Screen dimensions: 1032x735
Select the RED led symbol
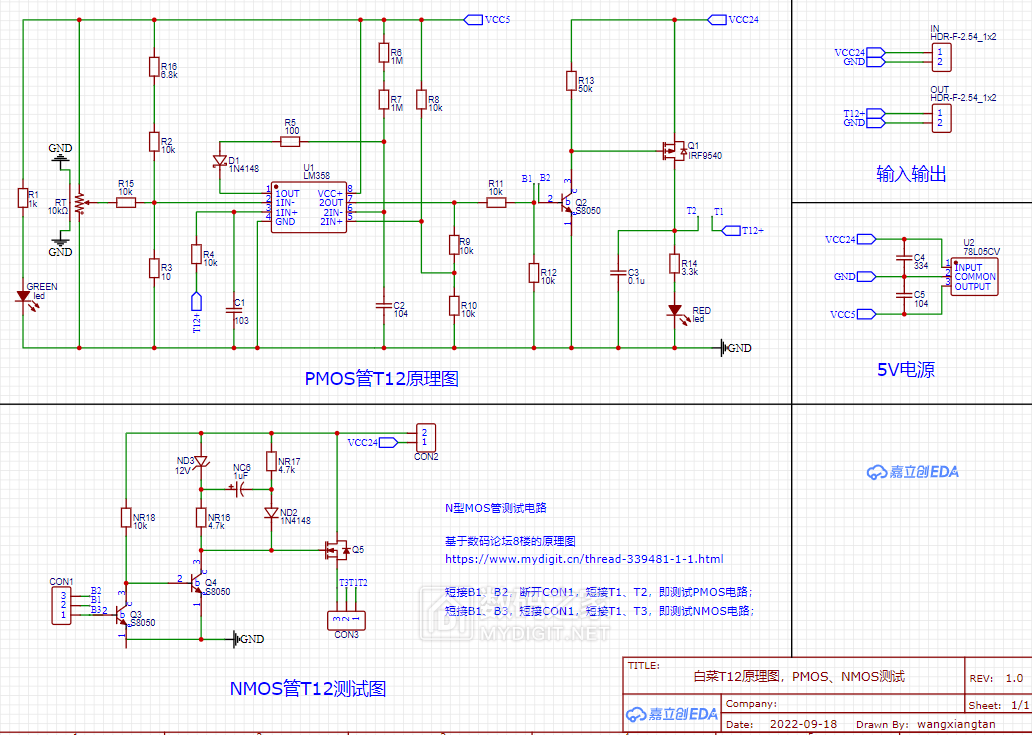tap(674, 311)
